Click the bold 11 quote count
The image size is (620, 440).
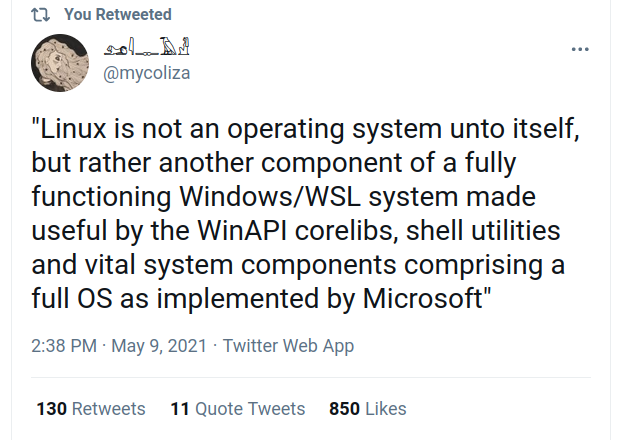(180, 409)
